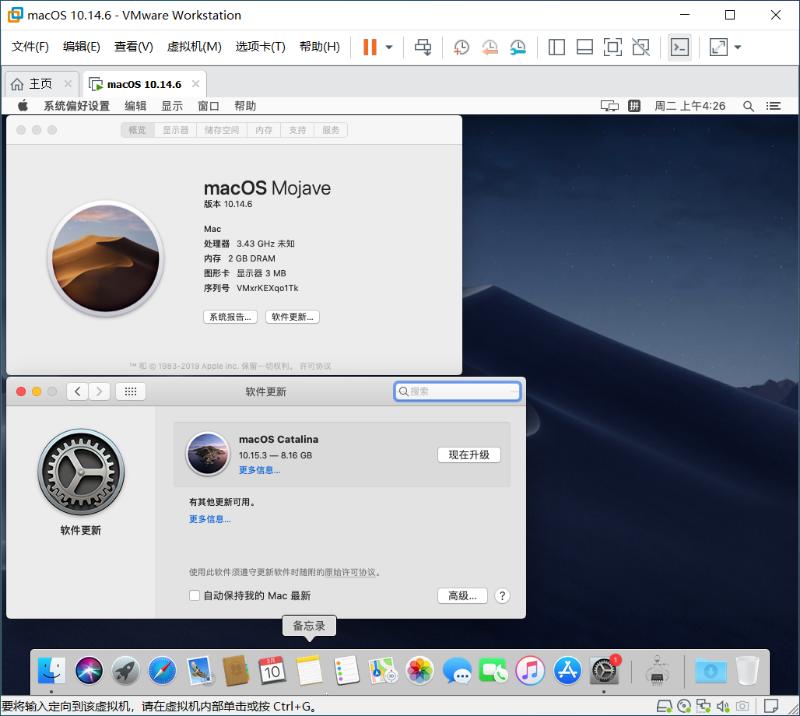The image size is (800, 716).
Task: Open the pause button dropdown arrow
Action: click(389, 47)
